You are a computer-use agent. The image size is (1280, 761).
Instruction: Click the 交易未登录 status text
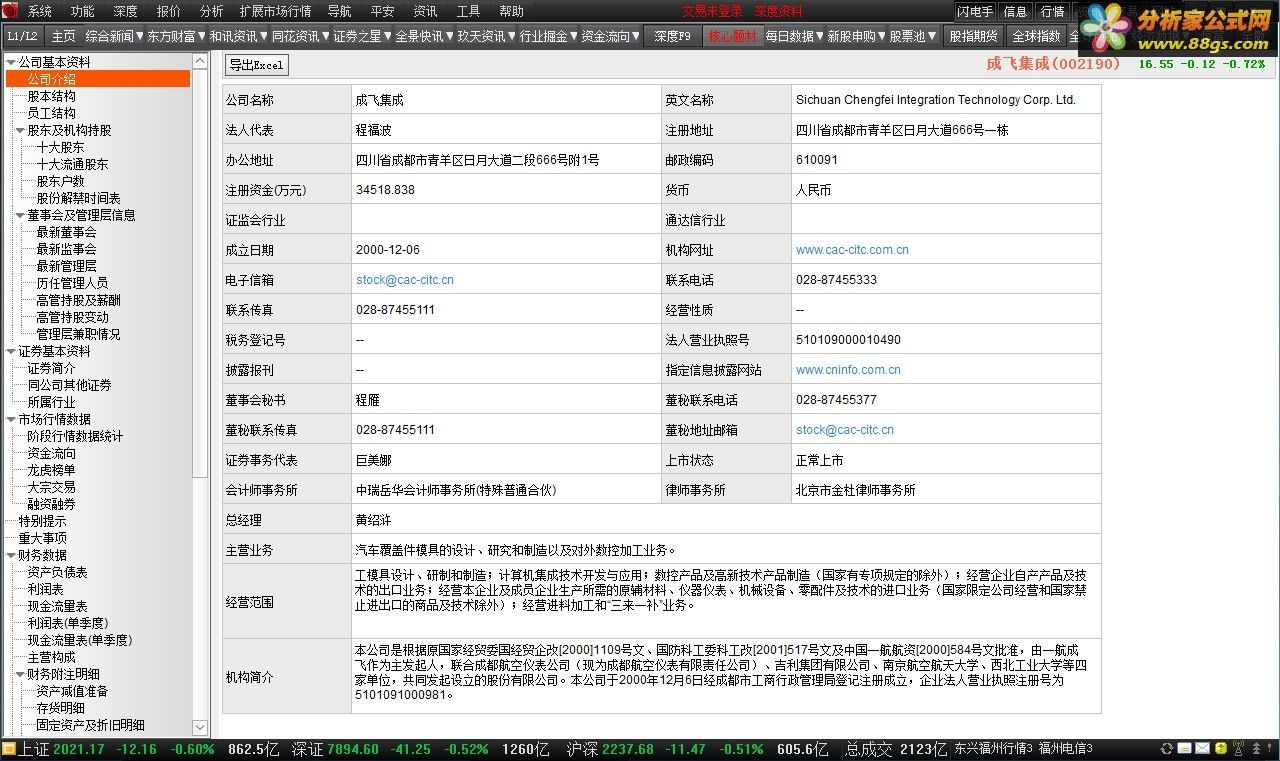713,12
